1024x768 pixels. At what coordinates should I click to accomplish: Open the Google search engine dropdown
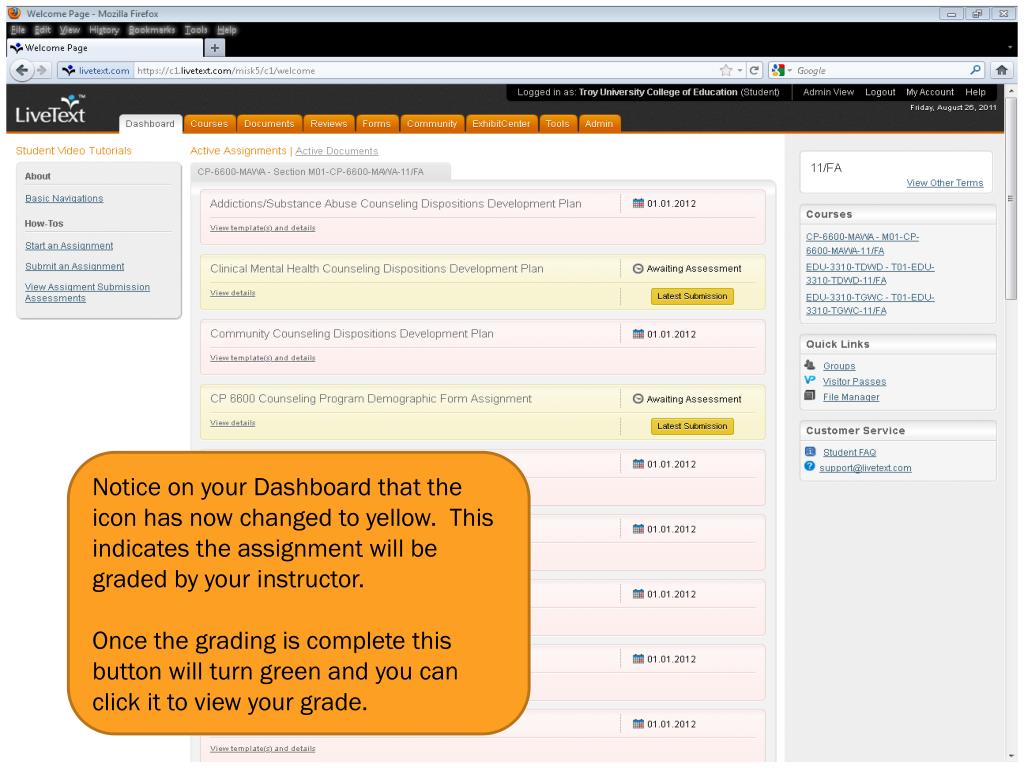click(781, 70)
